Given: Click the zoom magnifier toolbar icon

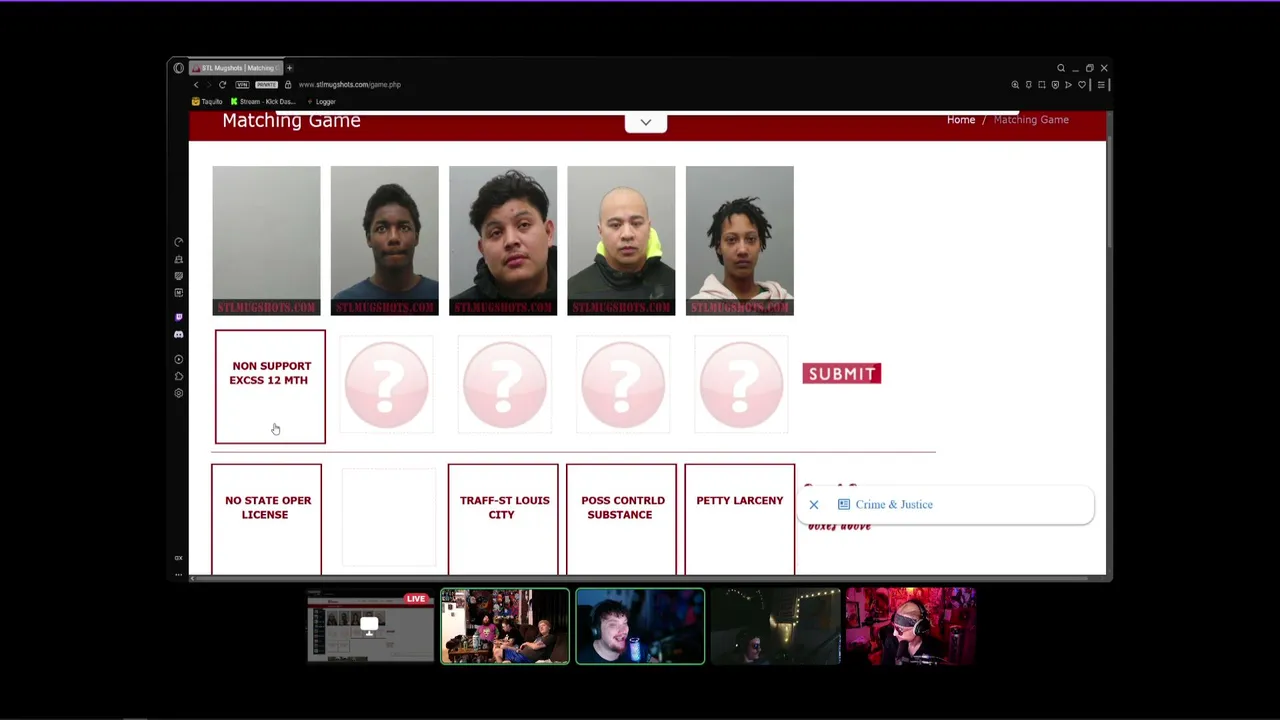Looking at the screenshot, I should (1015, 85).
